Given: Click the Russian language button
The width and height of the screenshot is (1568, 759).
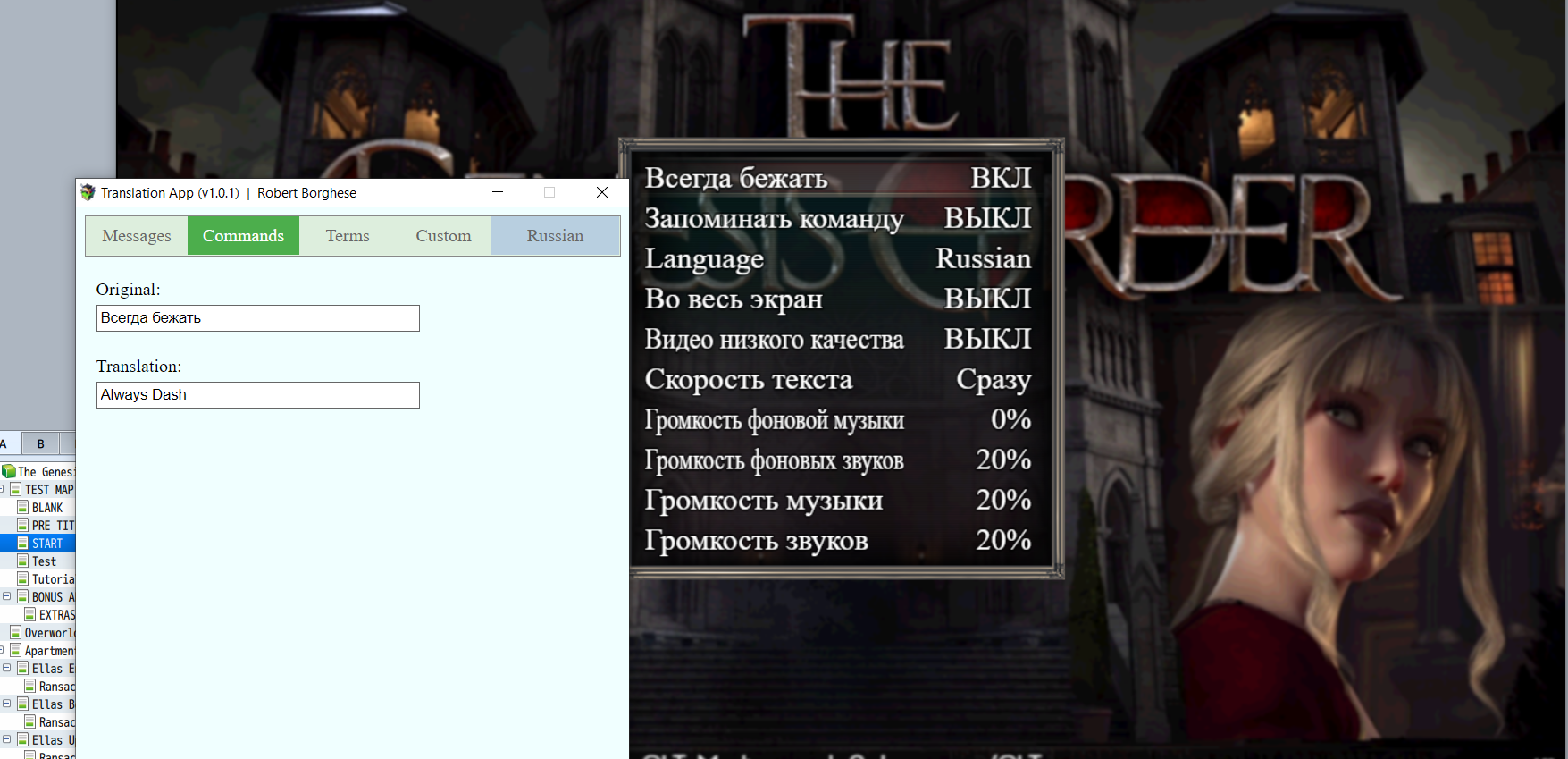Looking at the screenshot, I should click(555, 236).
